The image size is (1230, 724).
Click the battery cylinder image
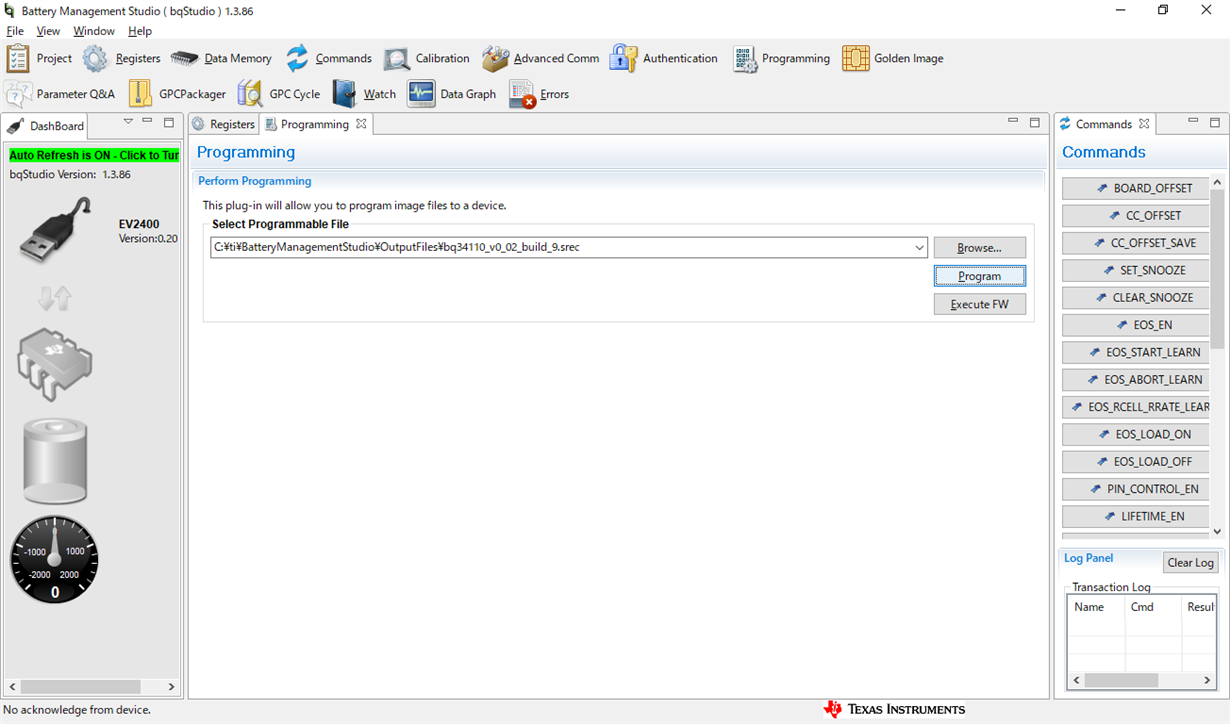pos(55,461)
